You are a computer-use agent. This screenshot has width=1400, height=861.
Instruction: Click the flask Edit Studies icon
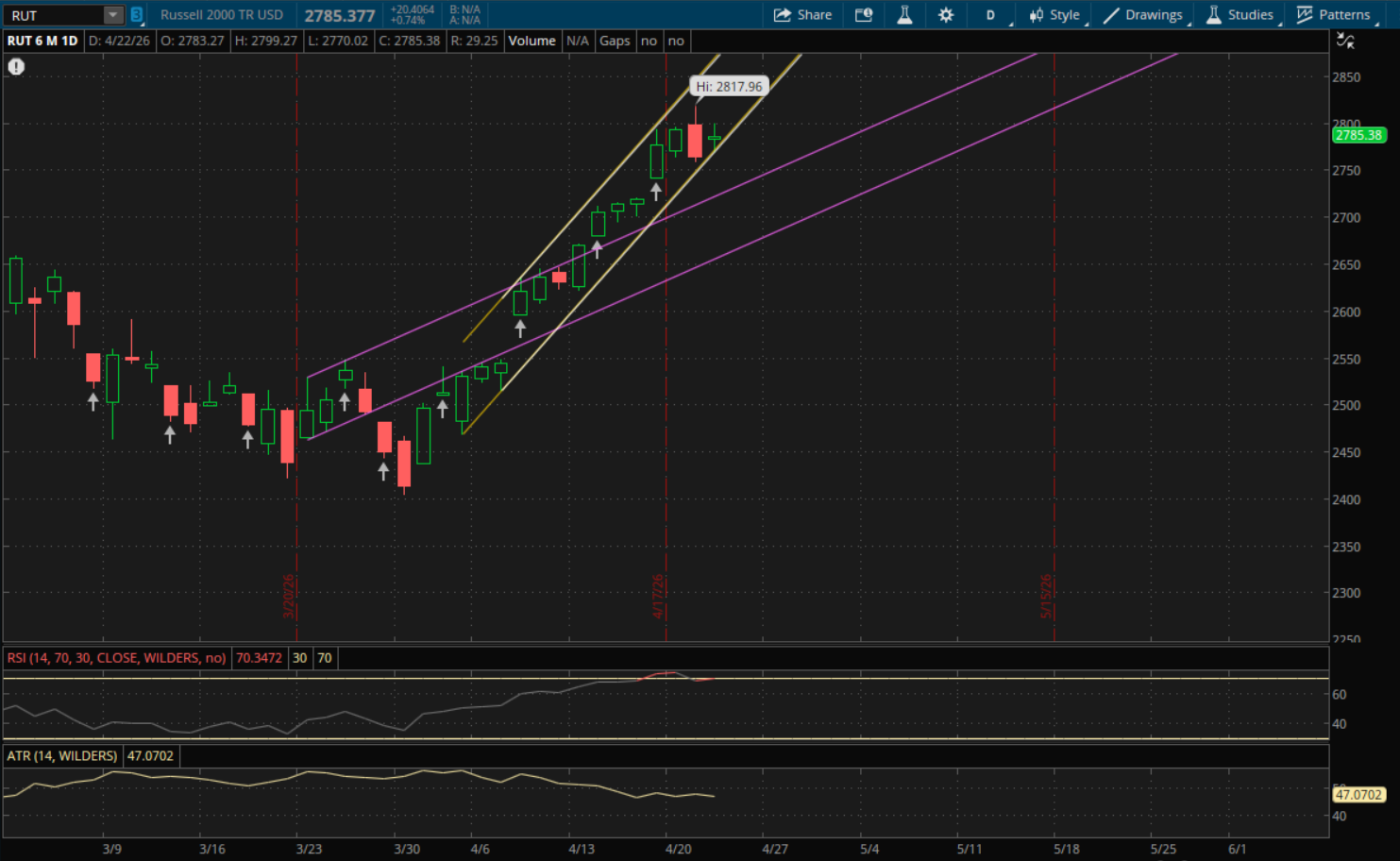[x=904, y=15]
